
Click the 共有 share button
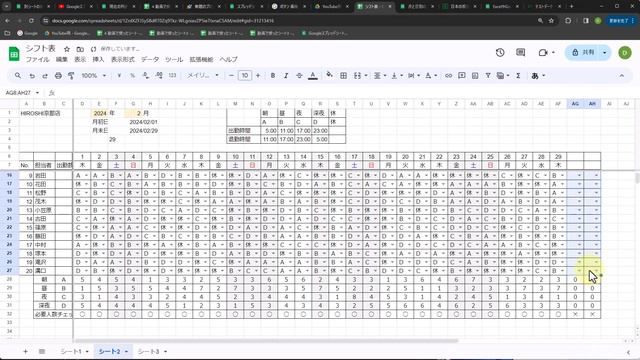pos(583,53)
